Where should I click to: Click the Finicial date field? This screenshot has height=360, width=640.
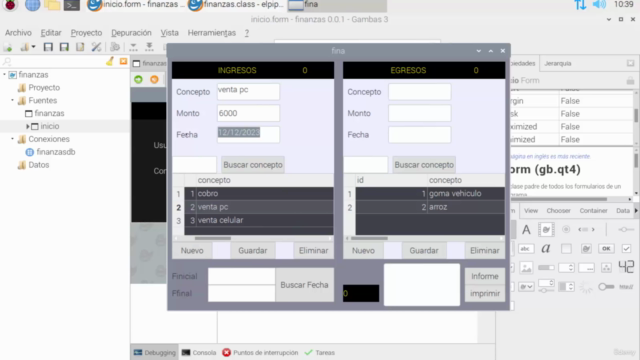(x=242, y=276)
